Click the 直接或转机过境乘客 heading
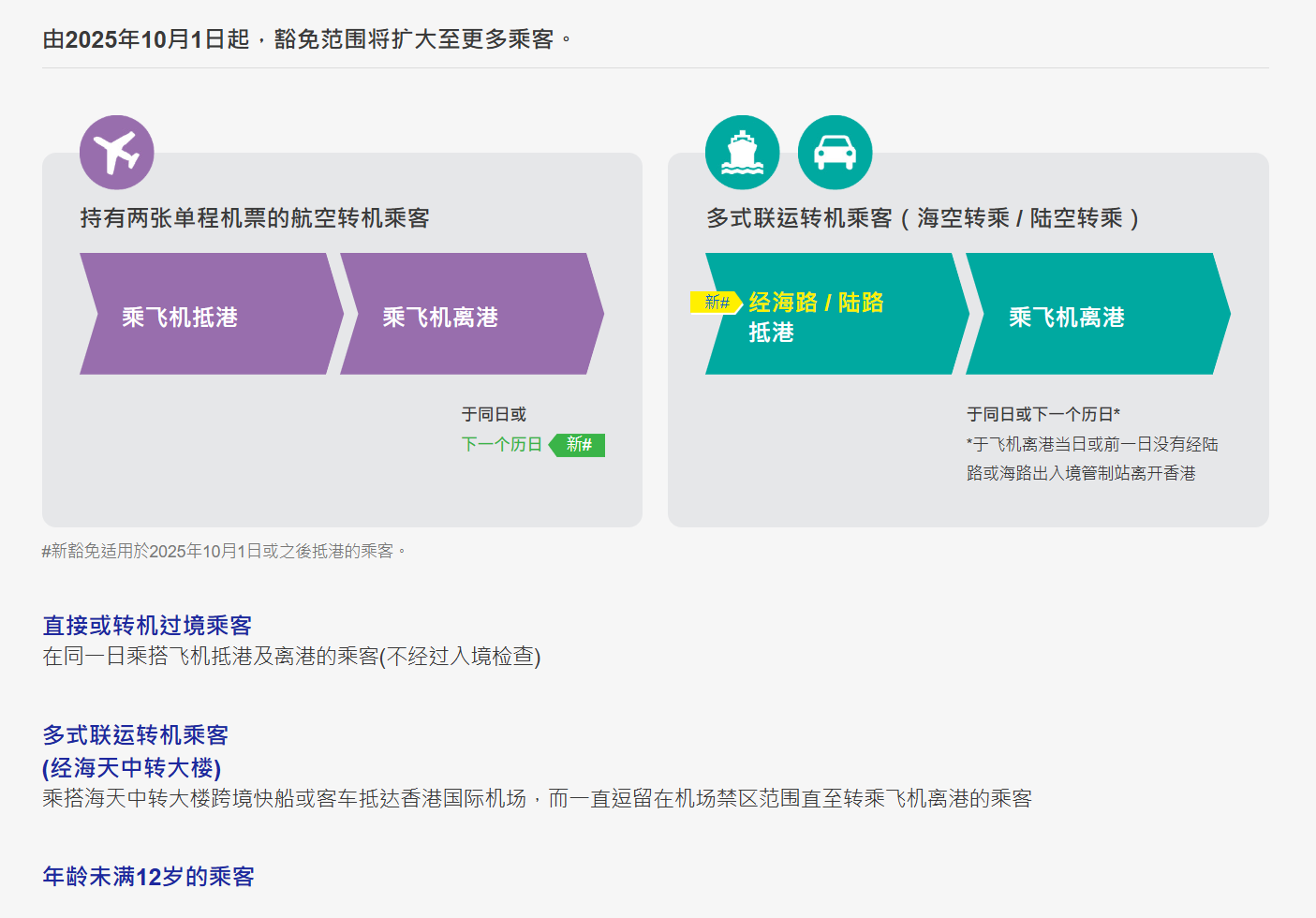Viewport: 1316px width, 918px height. (x=147, y=625)
